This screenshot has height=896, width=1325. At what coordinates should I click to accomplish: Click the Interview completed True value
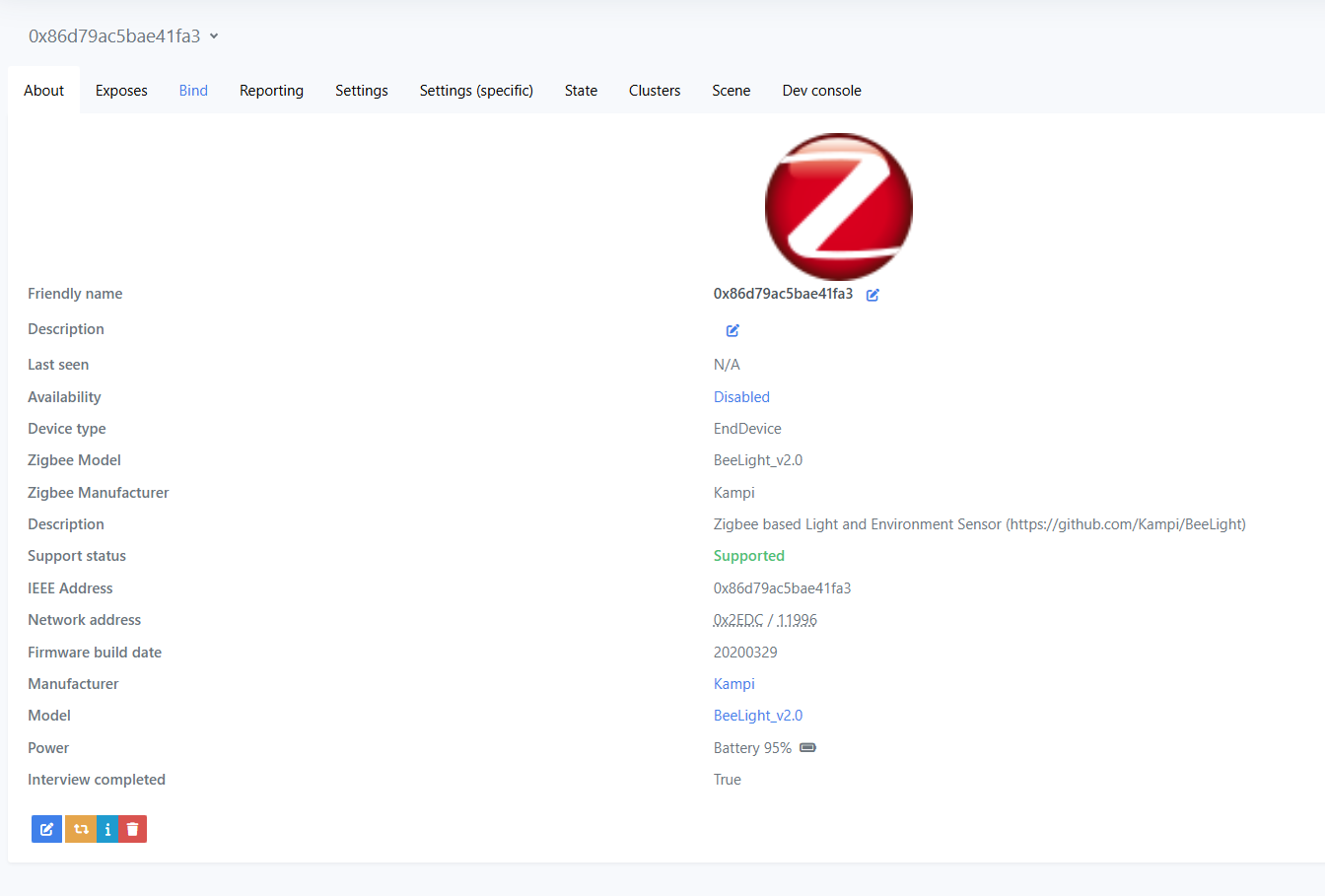click(x=728, y=780)
